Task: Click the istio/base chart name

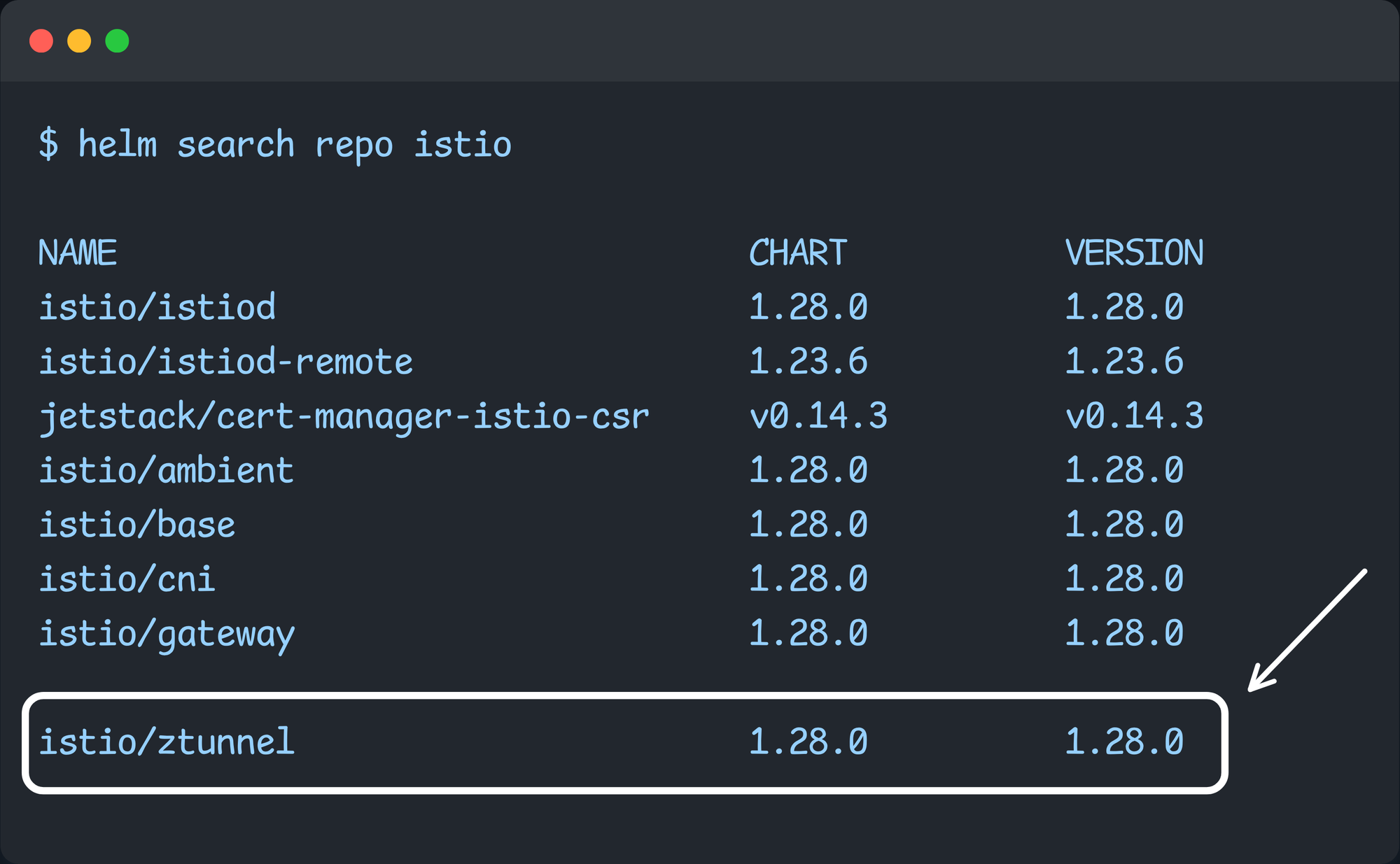Action: pos(137,524)
